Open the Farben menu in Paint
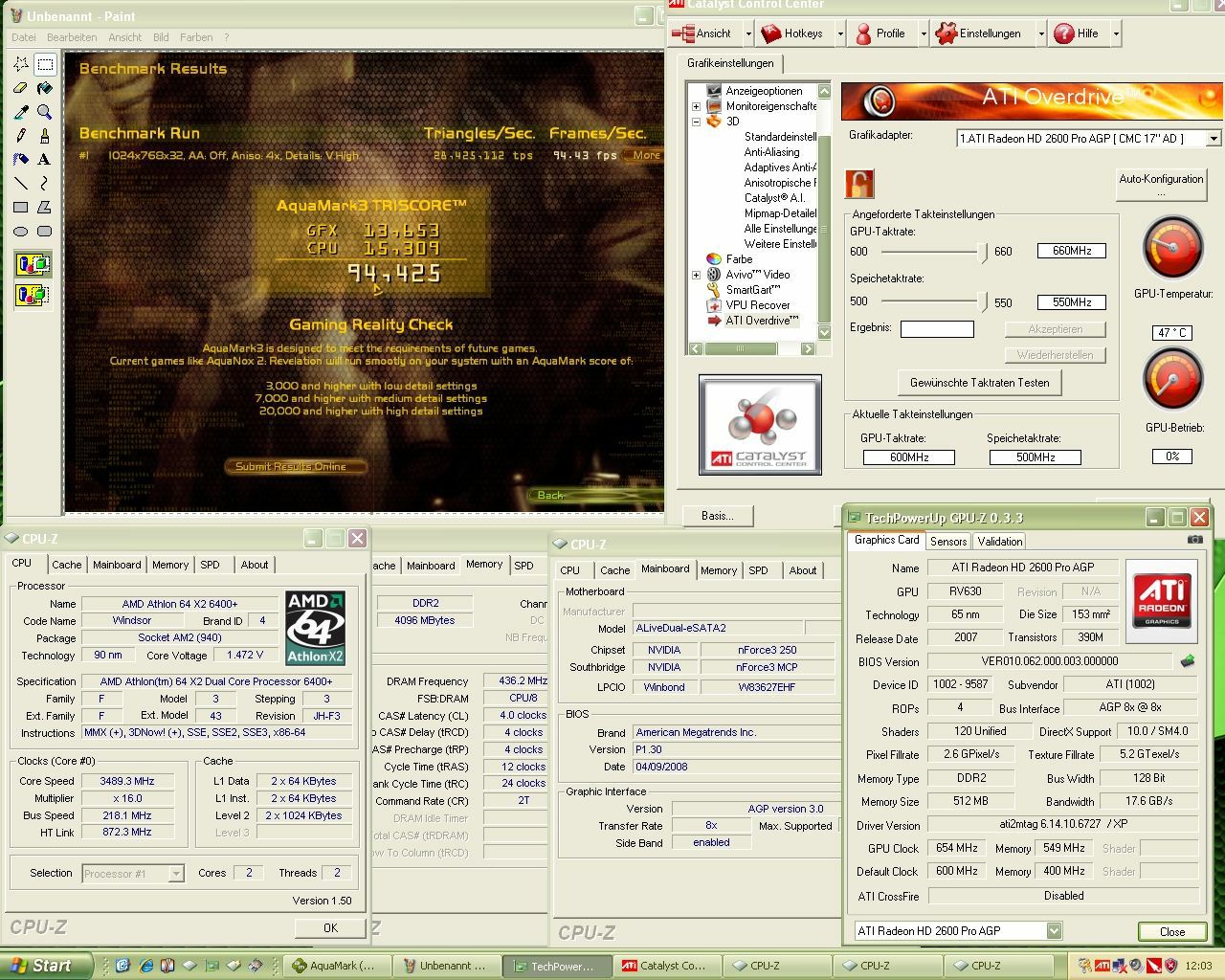1225x980 pixels. [196, 37]
